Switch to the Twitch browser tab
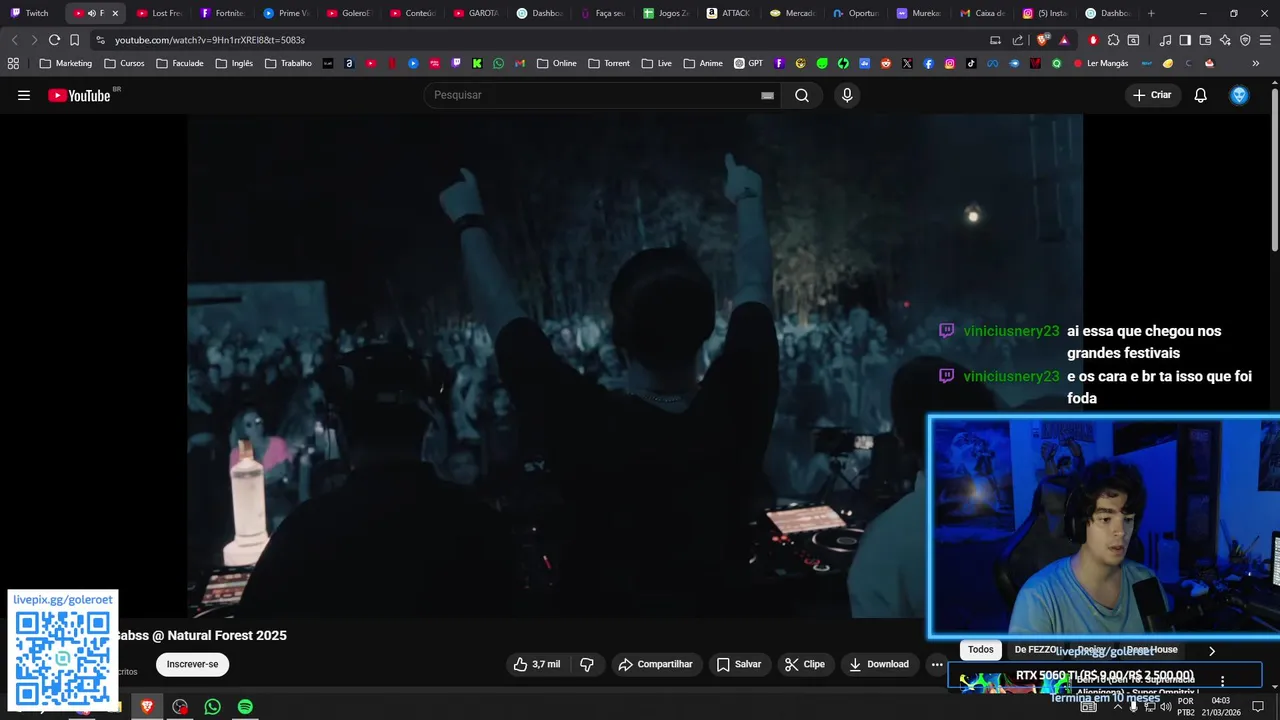Viewport: 1280px width, 720px height. click(30, 13)
